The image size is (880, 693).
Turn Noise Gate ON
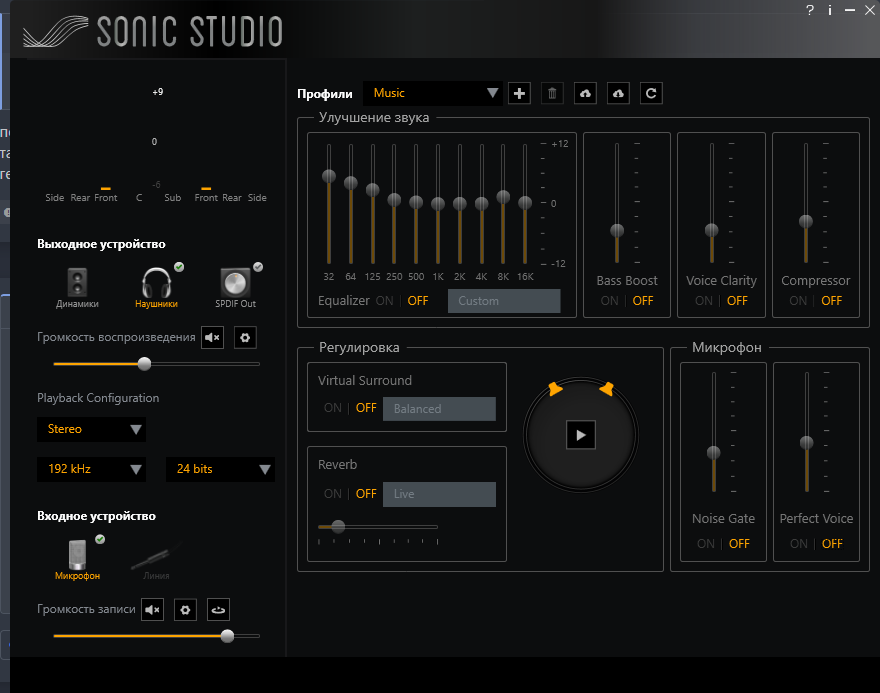(706, 544)
